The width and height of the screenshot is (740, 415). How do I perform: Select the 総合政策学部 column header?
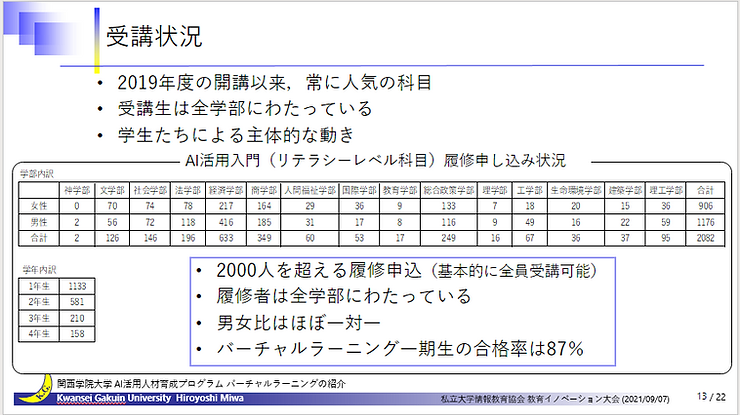pos(445,188)
